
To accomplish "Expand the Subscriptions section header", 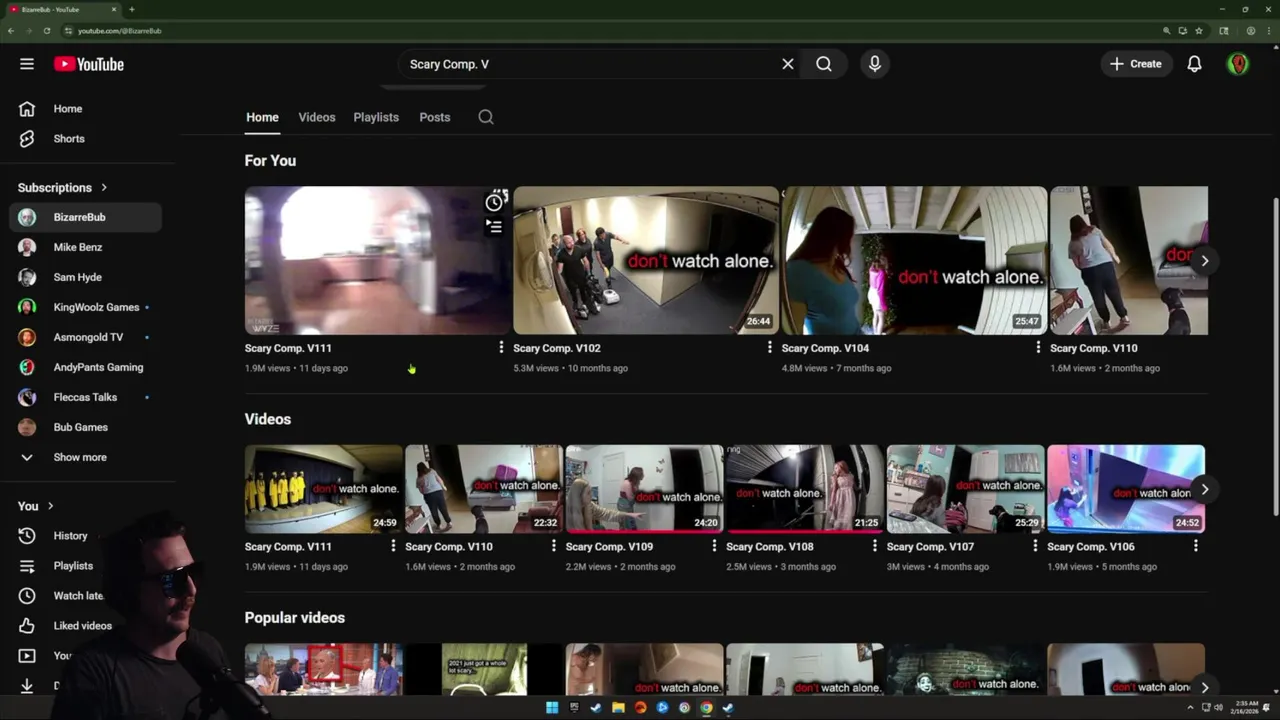I will click(62, 187).
